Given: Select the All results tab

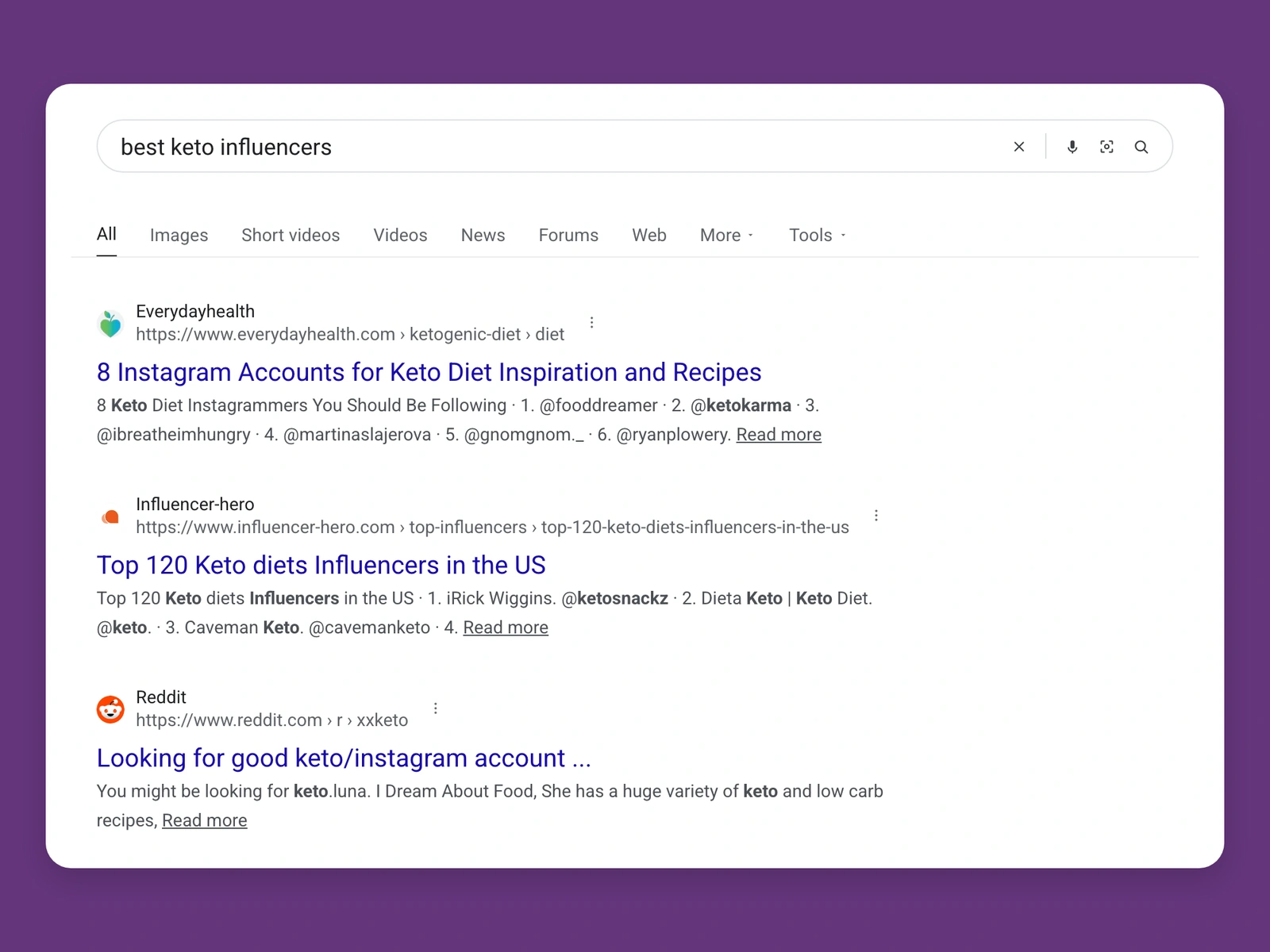Looking at the screenshot, I should coord(106,234).
